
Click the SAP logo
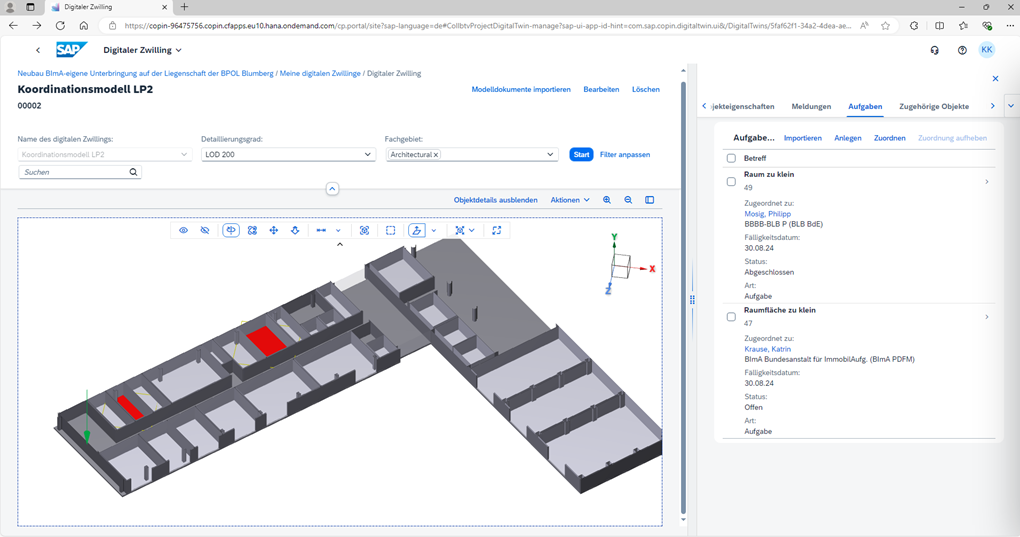click(71, 50)
